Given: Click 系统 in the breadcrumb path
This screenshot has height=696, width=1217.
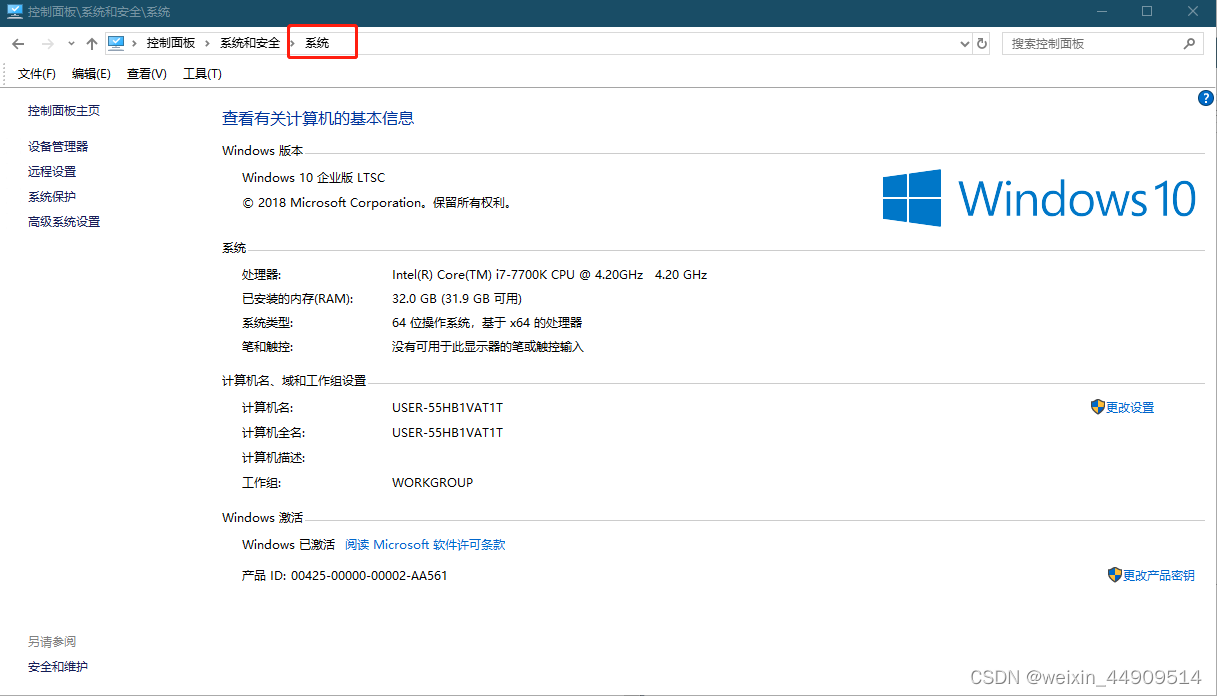Looking at the screenshot, I should click(x=317, y=43).
